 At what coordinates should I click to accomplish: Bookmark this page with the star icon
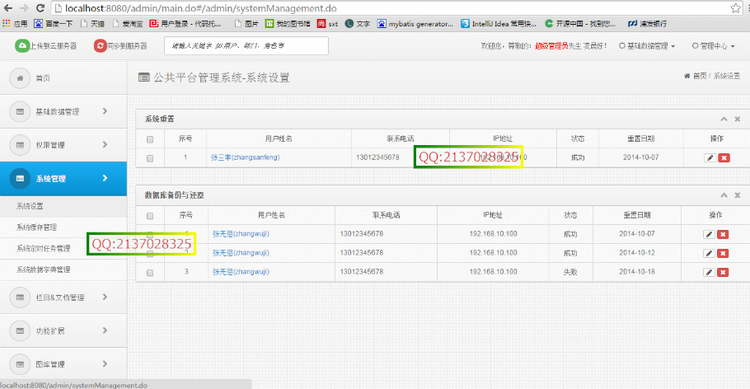(736, 8)
